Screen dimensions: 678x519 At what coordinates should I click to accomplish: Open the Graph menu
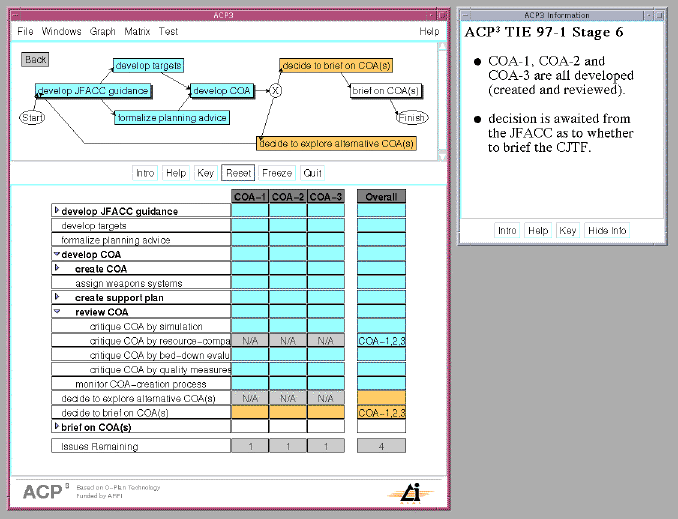coord(103,32)
